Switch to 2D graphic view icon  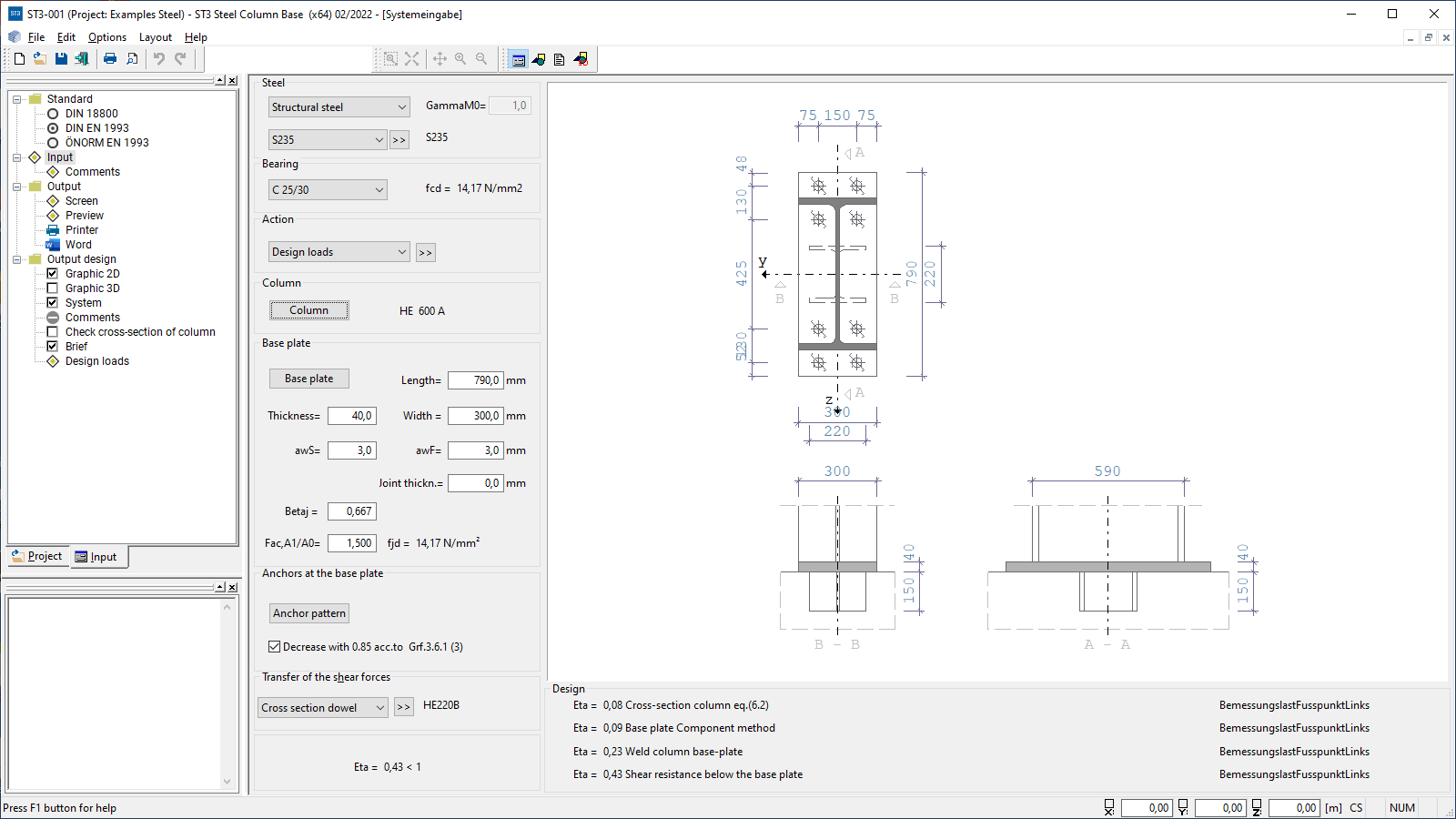click(x=539, y=60)
